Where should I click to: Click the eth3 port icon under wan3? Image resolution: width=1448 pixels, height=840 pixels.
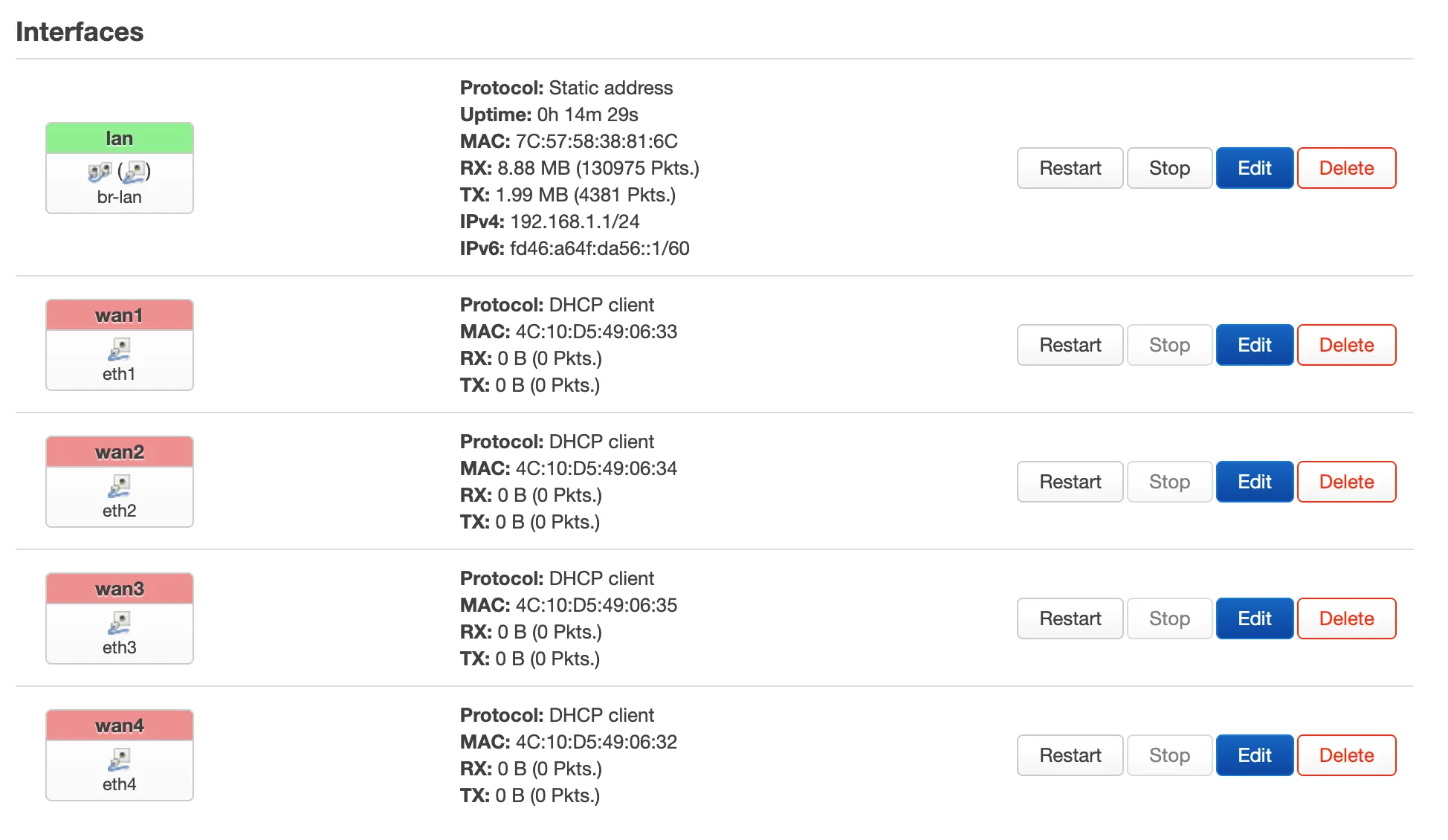(x=119, y=622)
